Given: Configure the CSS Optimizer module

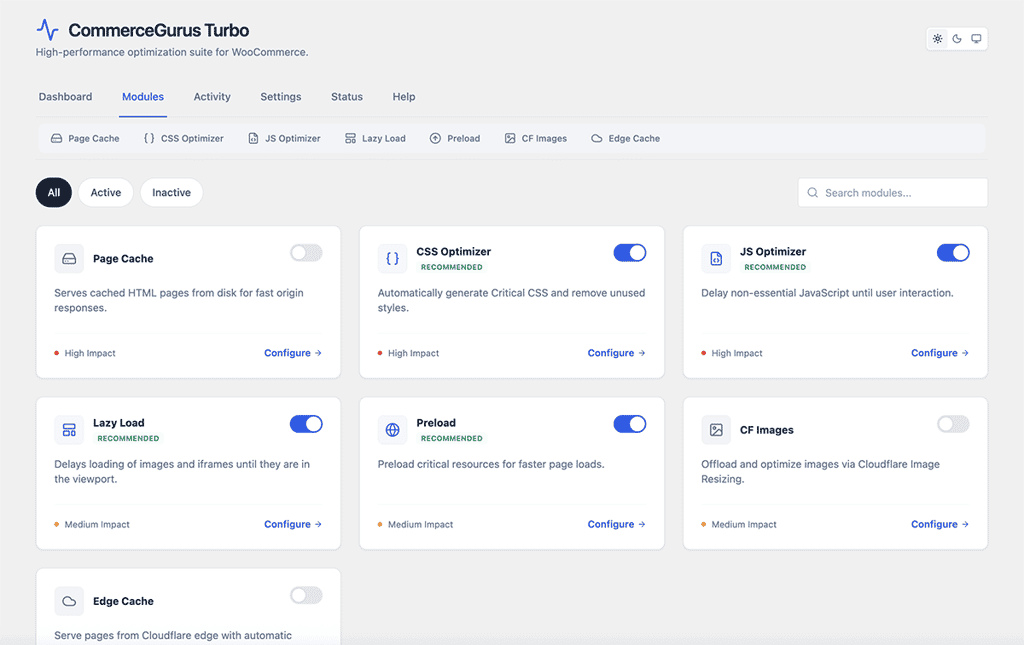Looking at the screenshot, I should [x=616, y=353].
